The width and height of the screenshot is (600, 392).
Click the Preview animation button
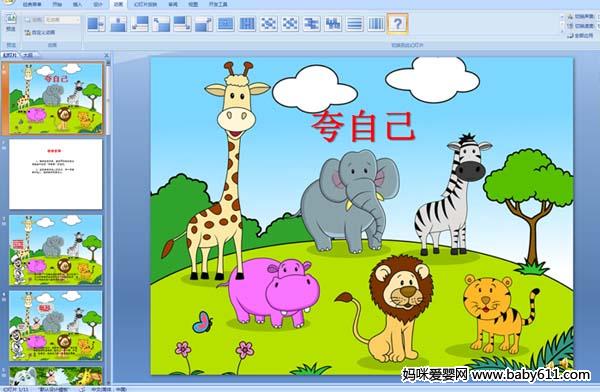point(11,23)
